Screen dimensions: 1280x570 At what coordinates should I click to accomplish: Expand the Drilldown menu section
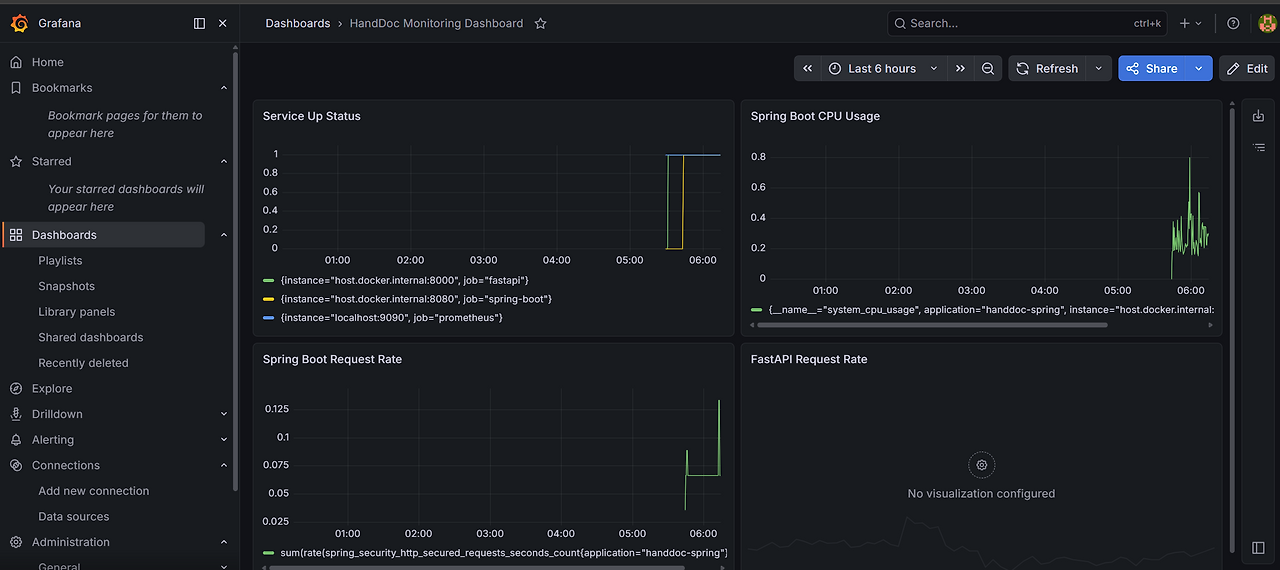click(x=224, y=414)
